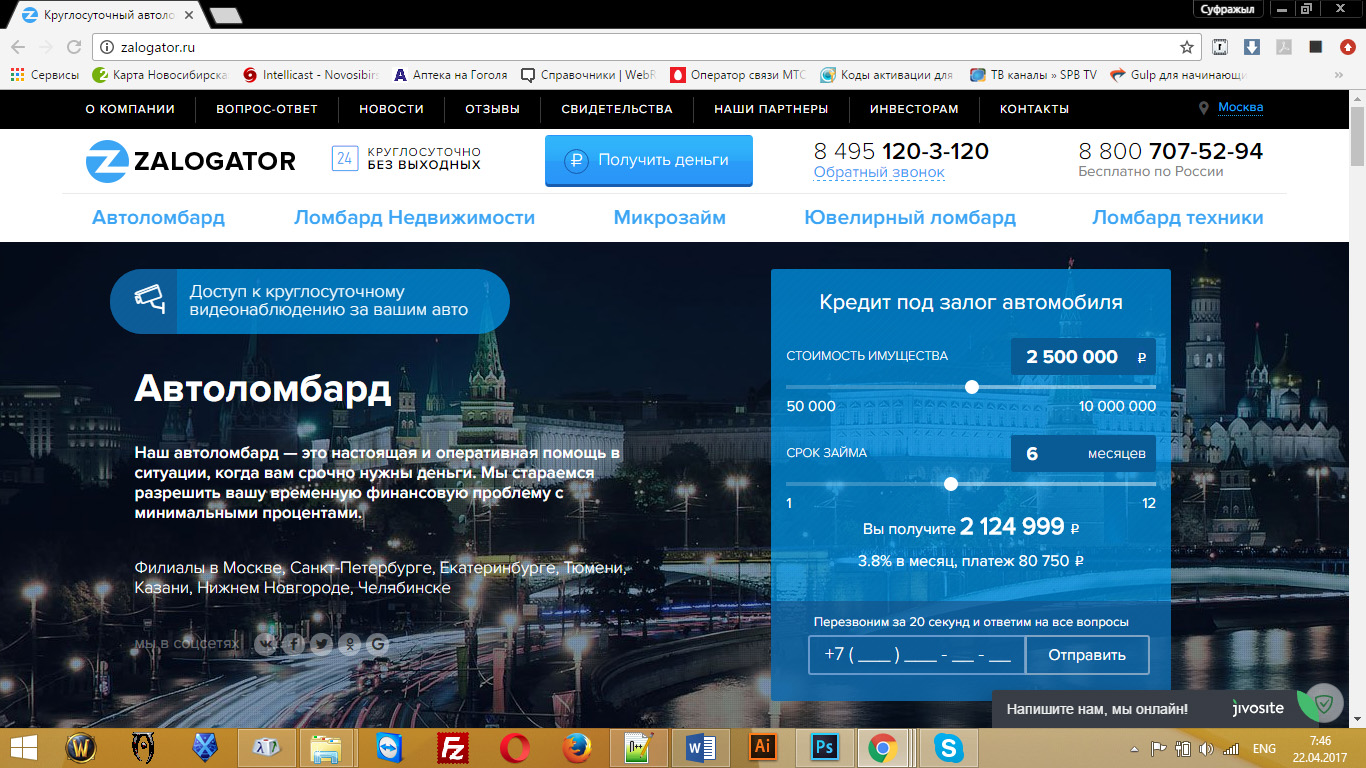Image resolution: width=1366 pixels, height=768 pixels.
Task: Go to the Инвесторам page
Action: [x=914, y=109]
